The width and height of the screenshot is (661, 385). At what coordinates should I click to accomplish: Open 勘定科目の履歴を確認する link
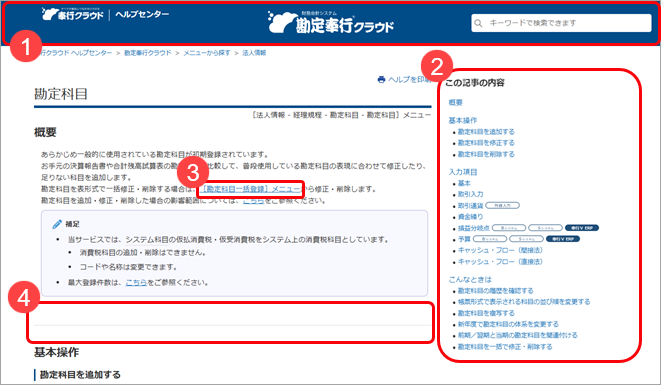(x=495, y=291)
